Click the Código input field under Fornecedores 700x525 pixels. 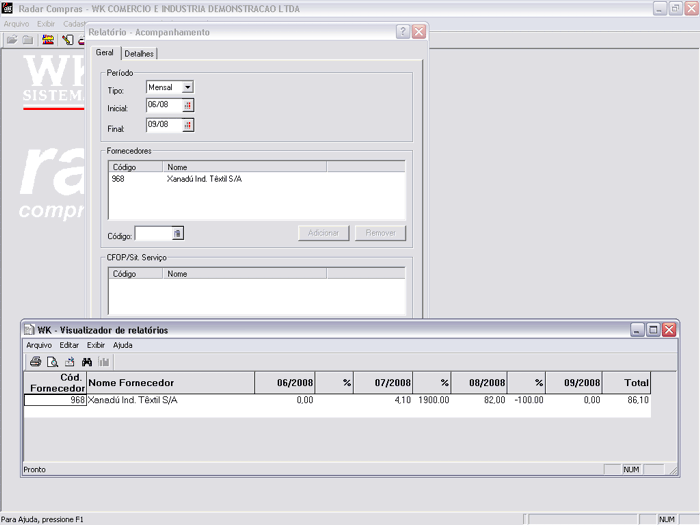153,233
